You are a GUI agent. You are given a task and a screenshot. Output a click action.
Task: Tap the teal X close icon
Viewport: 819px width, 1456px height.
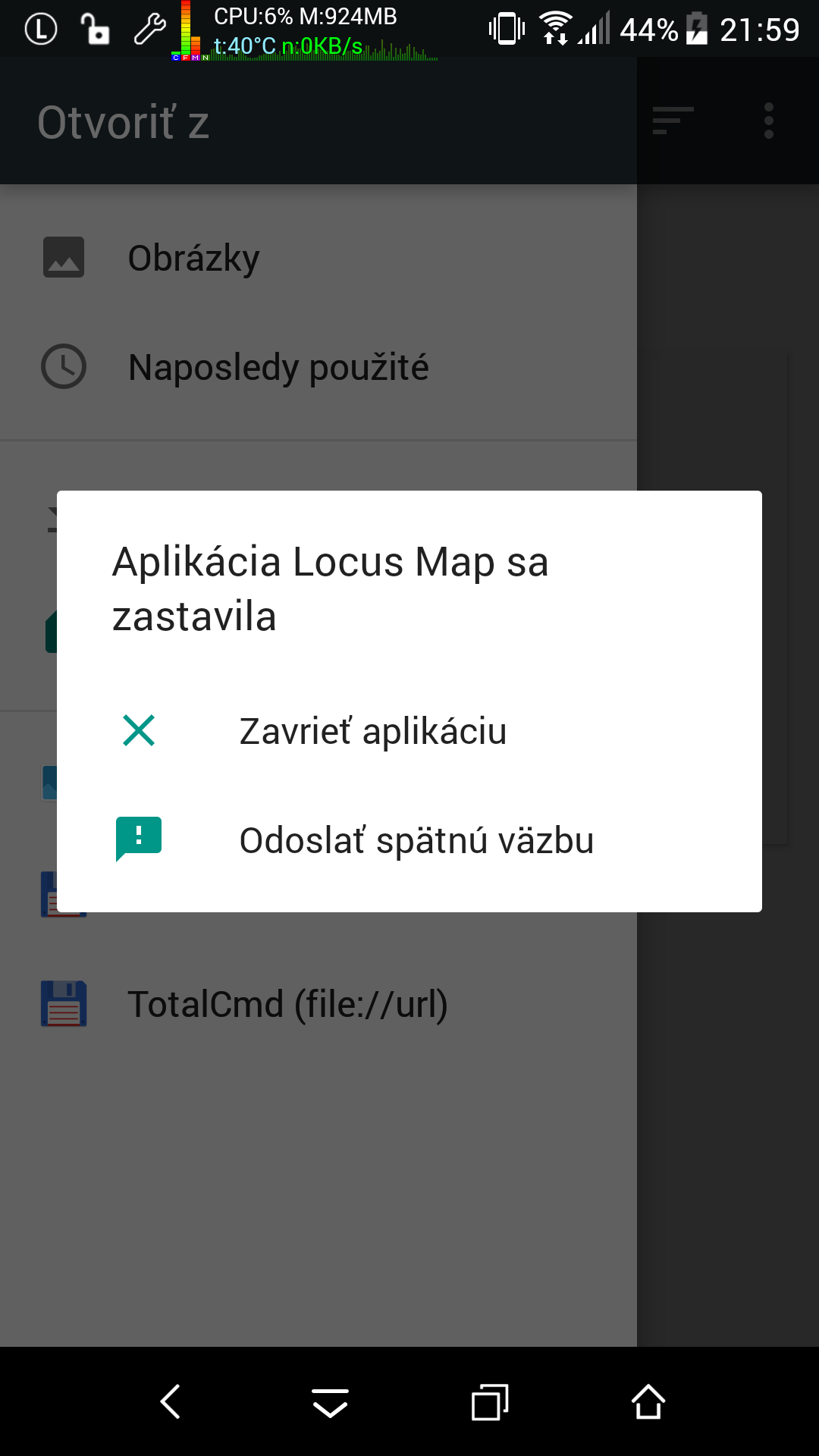point(139,731)
